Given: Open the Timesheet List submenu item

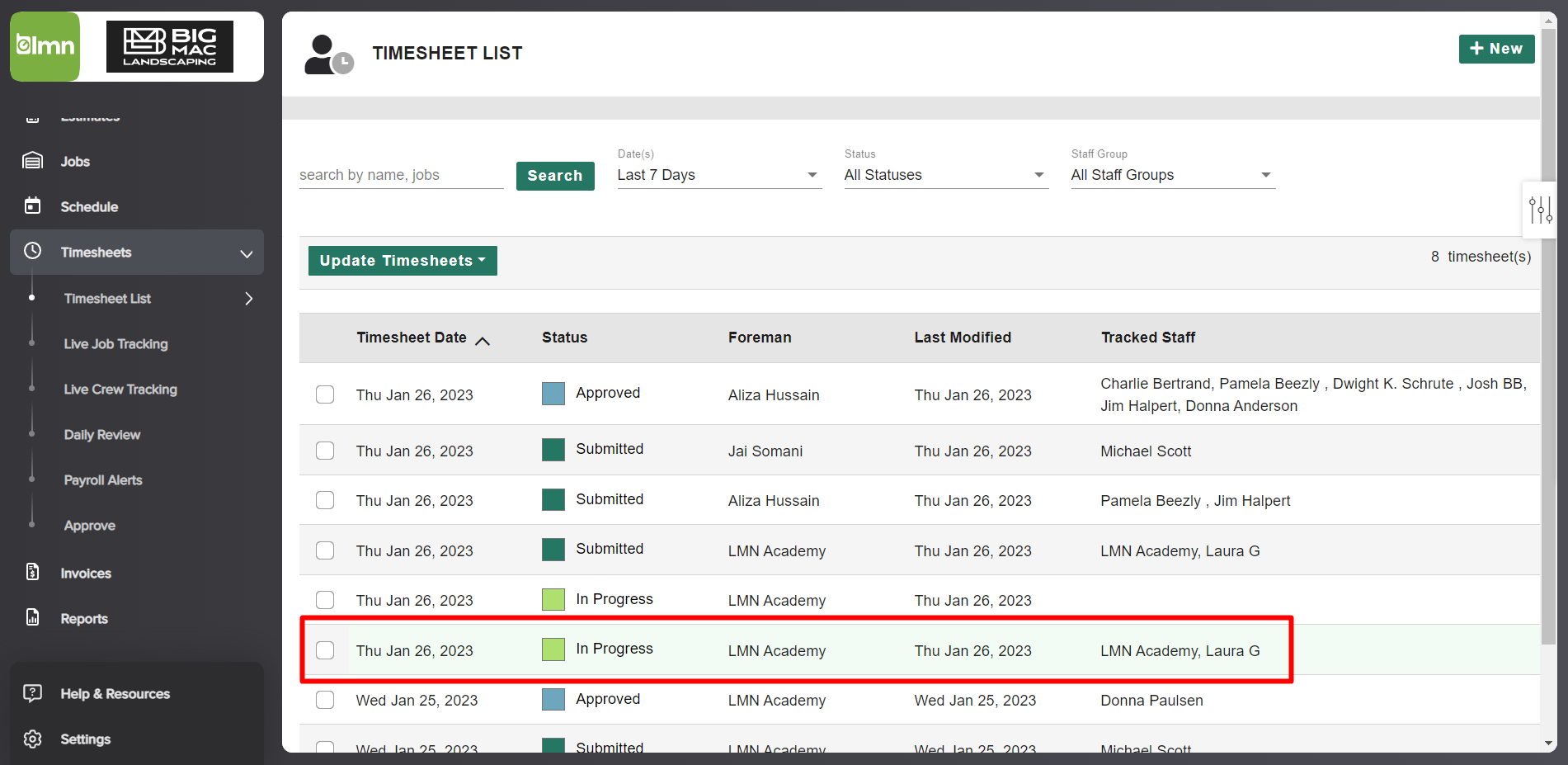Looking at the screenshot, I should 107,299.
